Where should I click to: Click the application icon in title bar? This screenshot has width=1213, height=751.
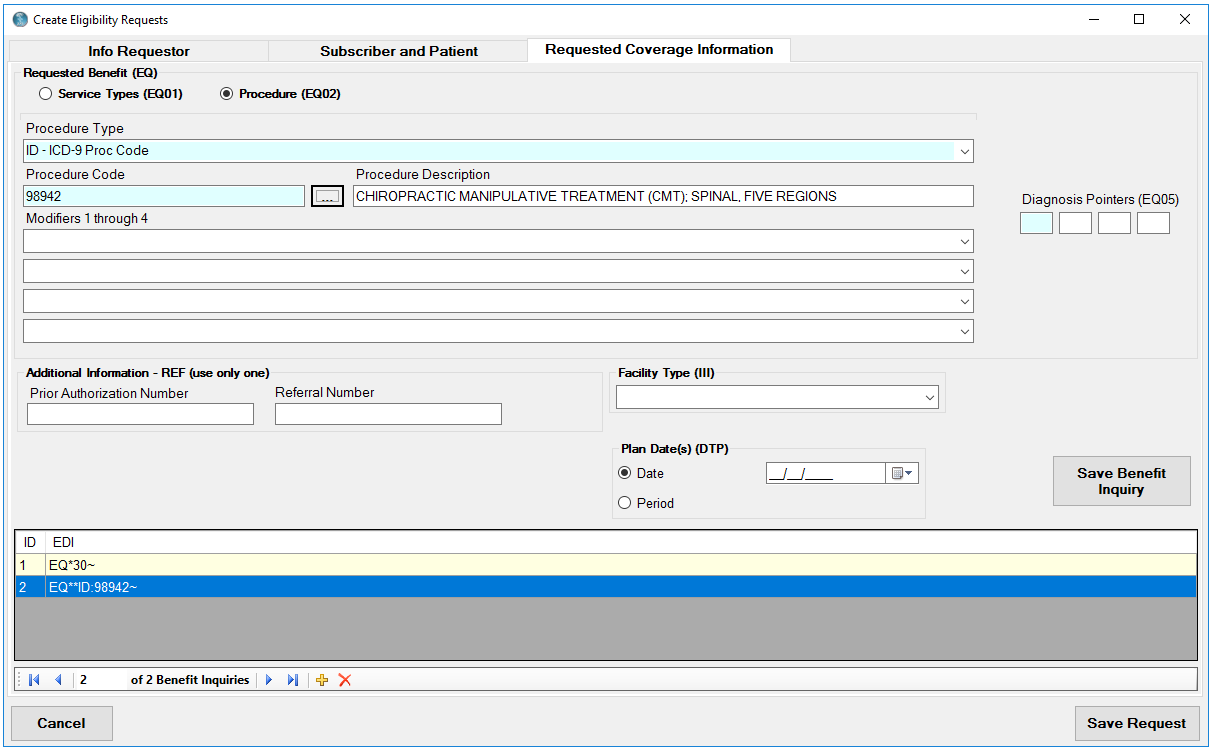20,19
